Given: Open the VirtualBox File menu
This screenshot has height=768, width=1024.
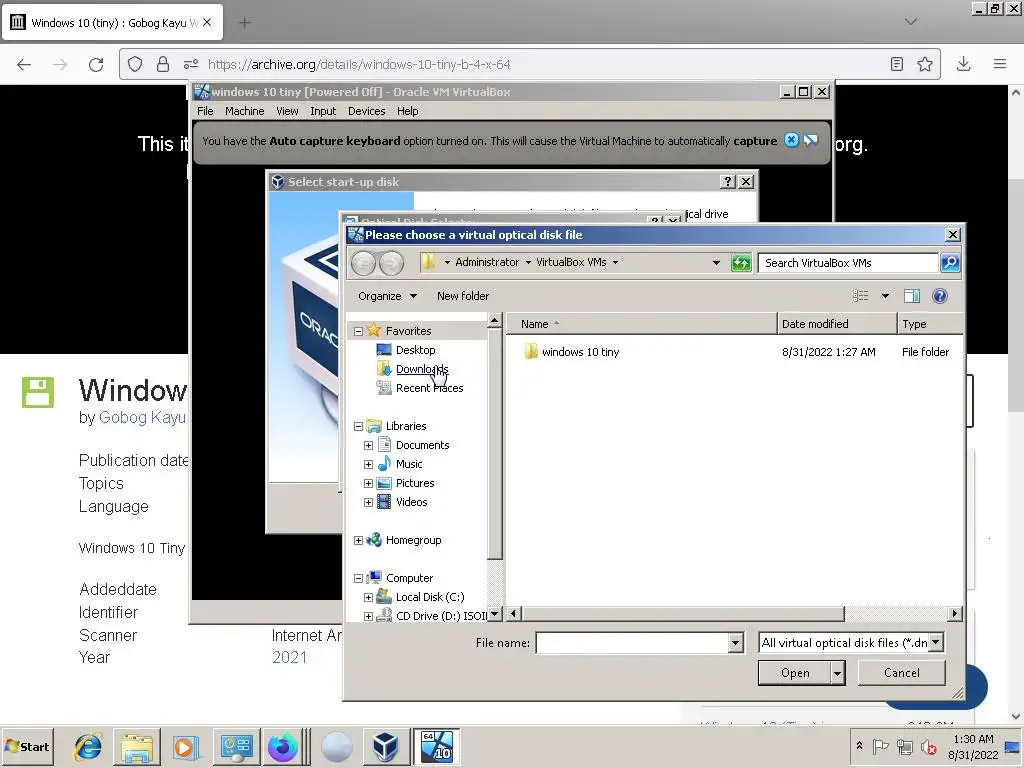Looking at the screenshot, I should pos(205,111).
